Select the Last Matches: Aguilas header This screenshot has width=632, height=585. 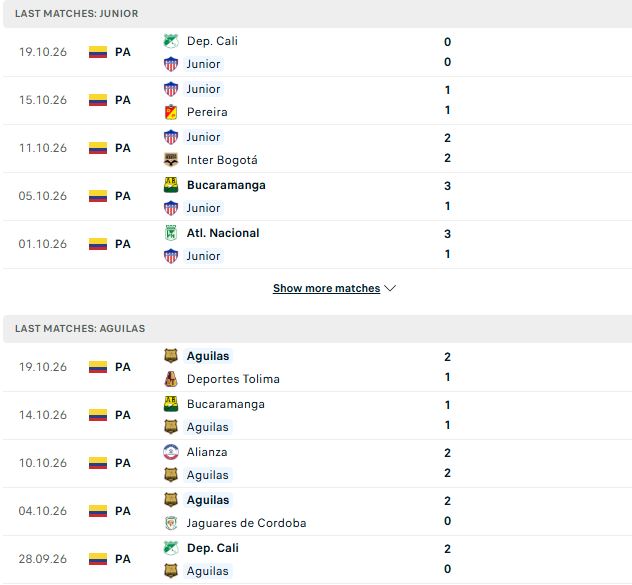tap(80, 329)
